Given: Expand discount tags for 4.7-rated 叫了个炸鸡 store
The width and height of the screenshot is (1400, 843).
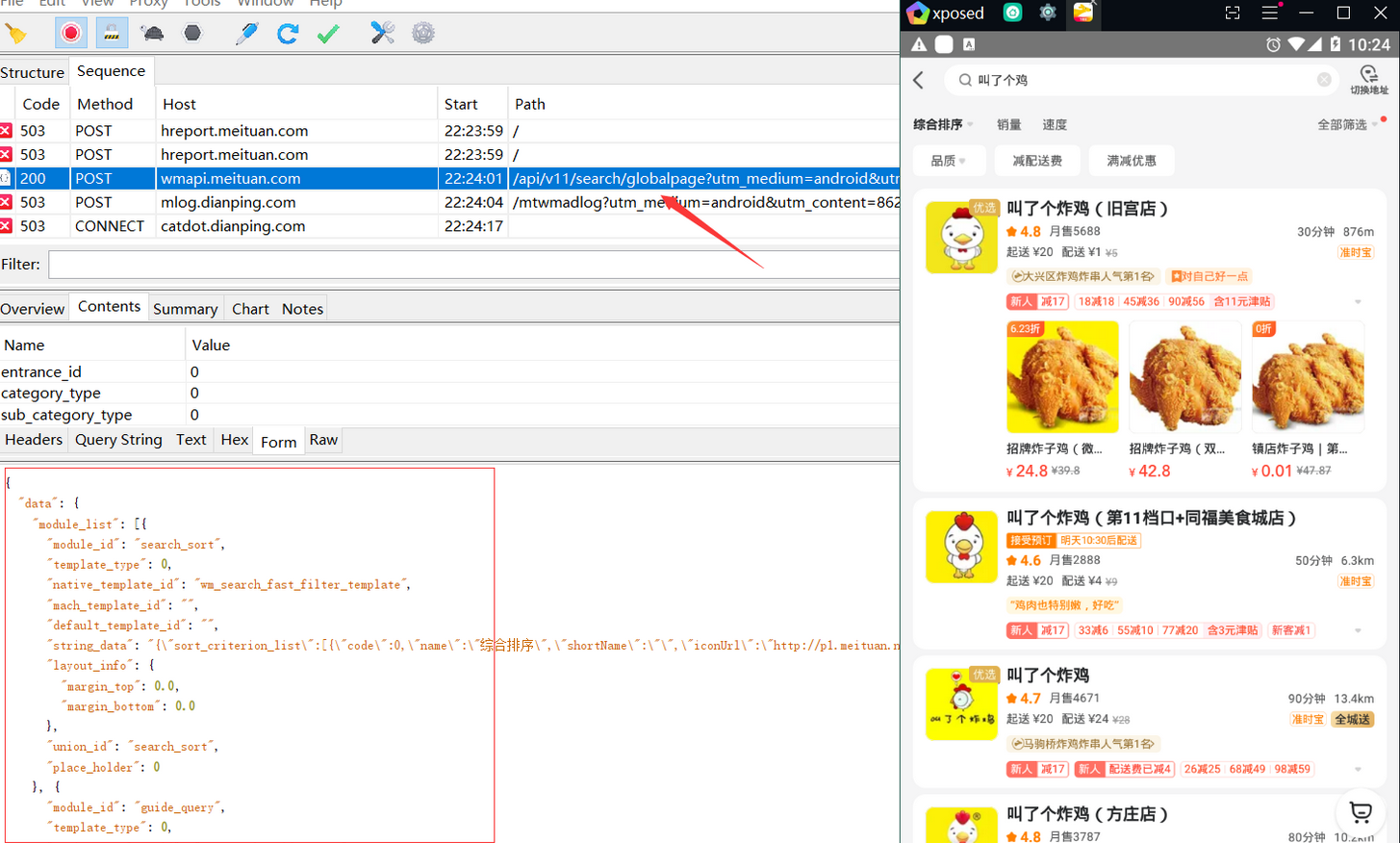Looking at the screenshot, I should tap(1358, 770).
